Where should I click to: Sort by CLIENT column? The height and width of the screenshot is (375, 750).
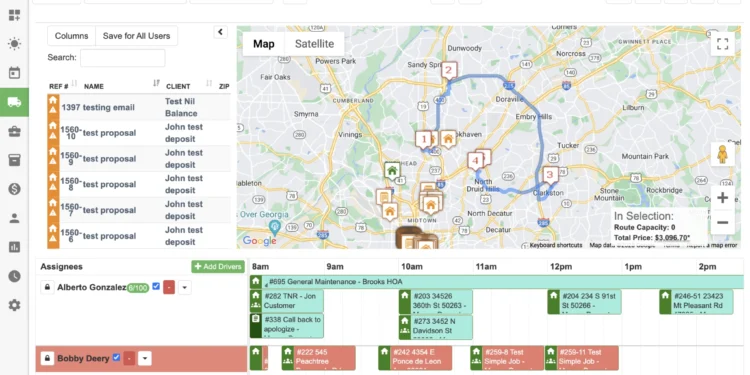[188, 86]
